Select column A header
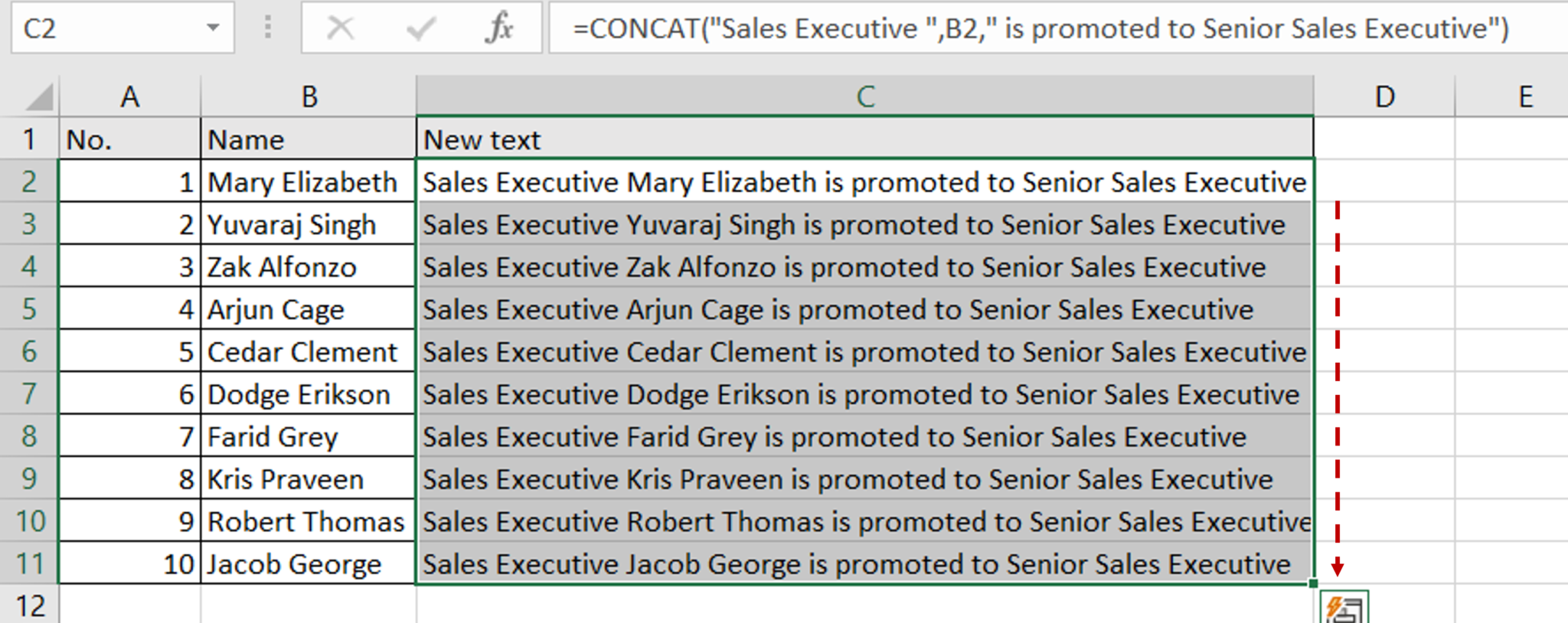1568x623 pixels. [130, 96]
